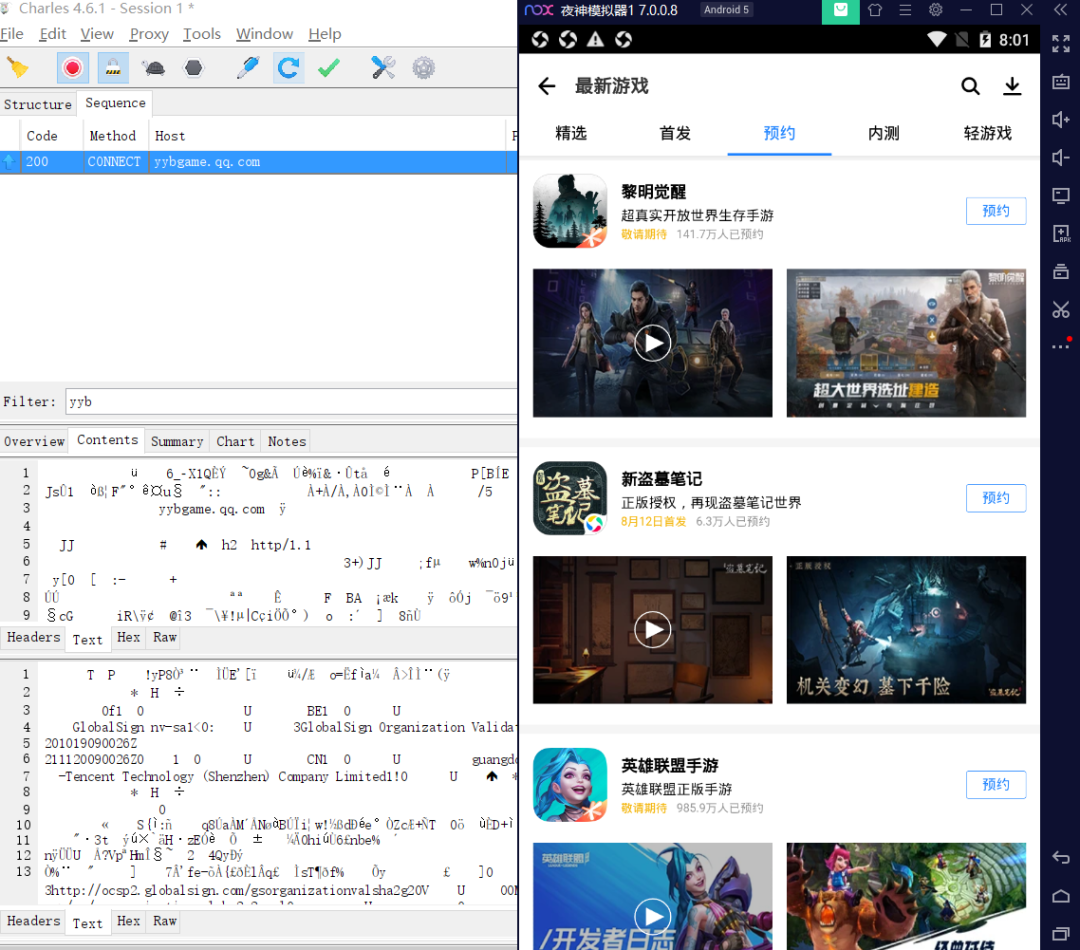
Task: Open the Summary tab
Action: (177, 442)
